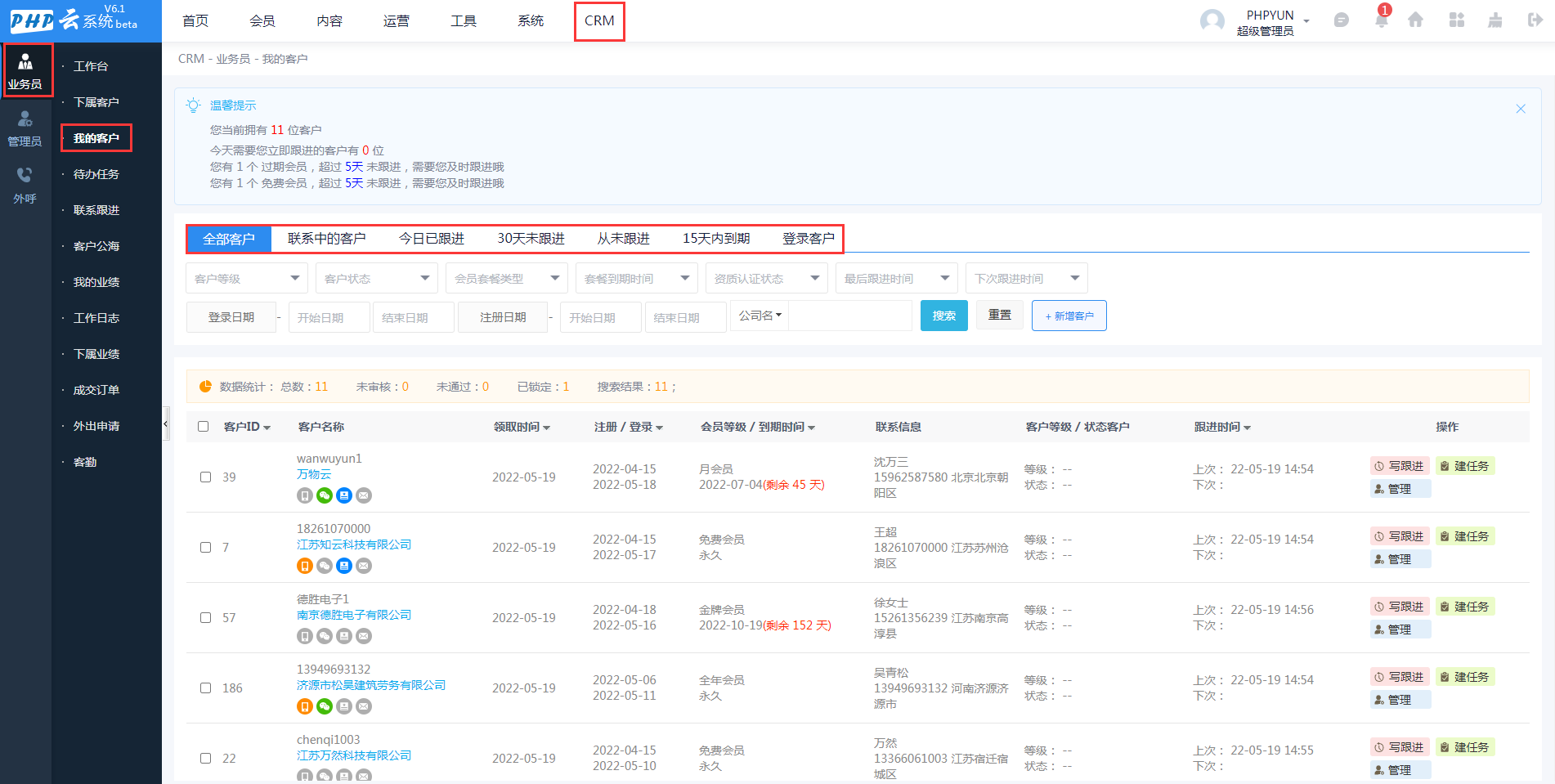Click green WeChat icon for 济源市松昊建筑劳务有限公司
The width and height of the screenshot is (1555, 784).
(325, 706)
